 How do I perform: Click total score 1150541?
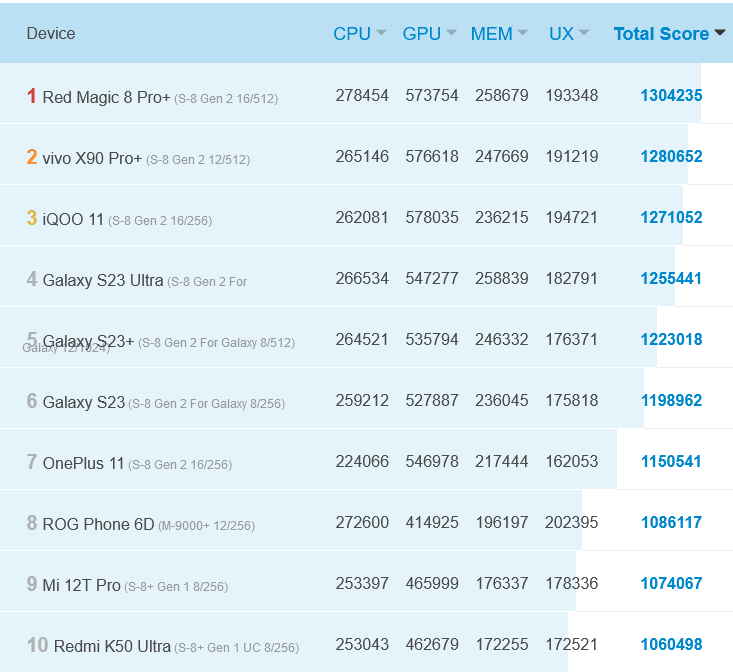pyautogui.click(x=671, y=462)
